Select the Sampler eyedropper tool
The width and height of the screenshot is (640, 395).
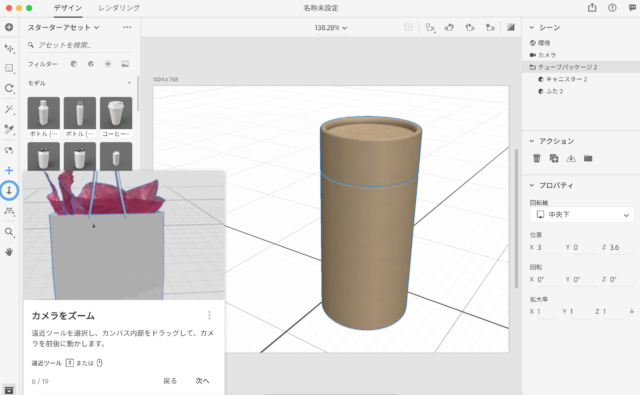(9, 129)
